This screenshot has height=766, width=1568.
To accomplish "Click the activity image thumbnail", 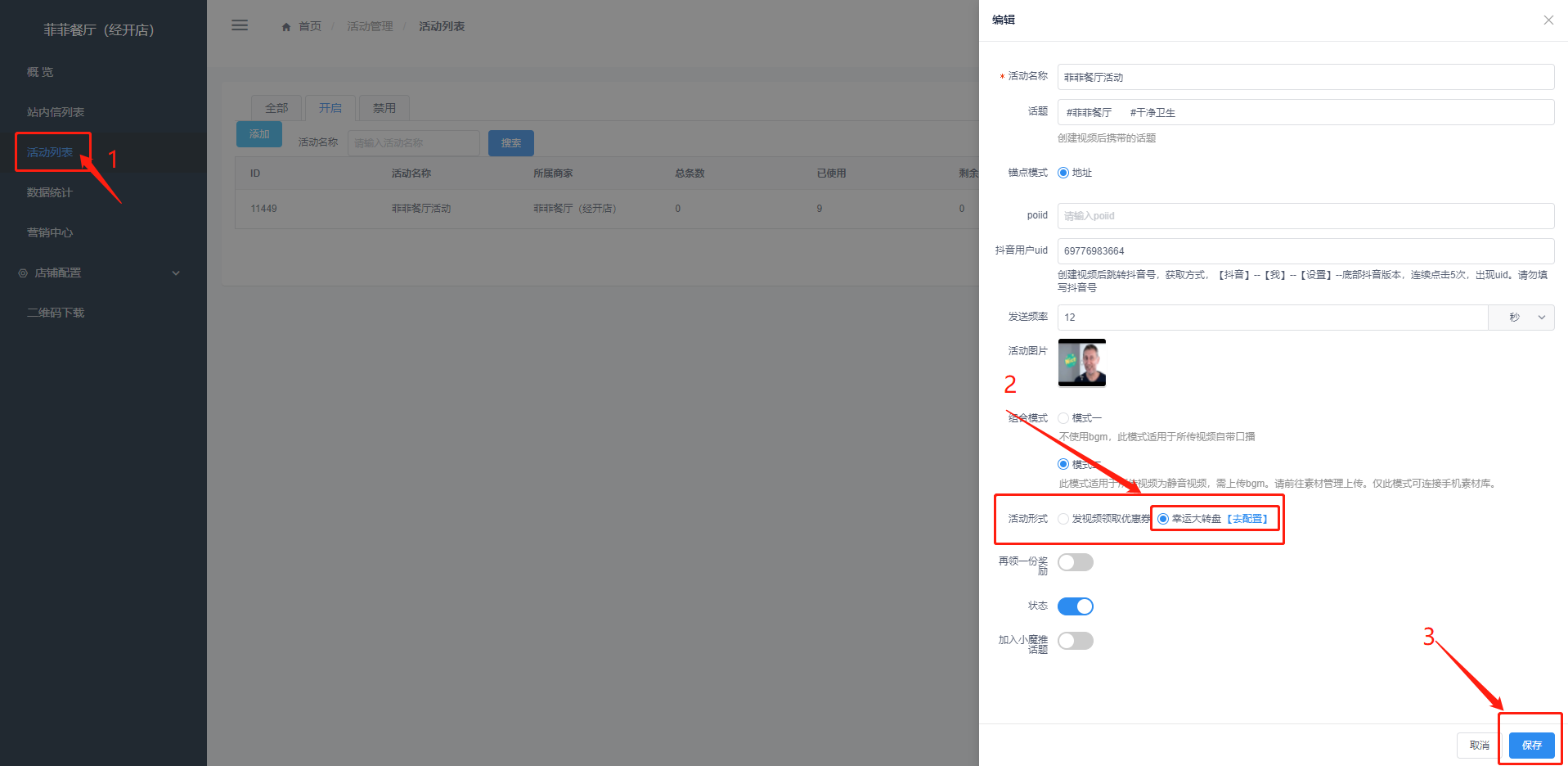I will (1081, 363).
